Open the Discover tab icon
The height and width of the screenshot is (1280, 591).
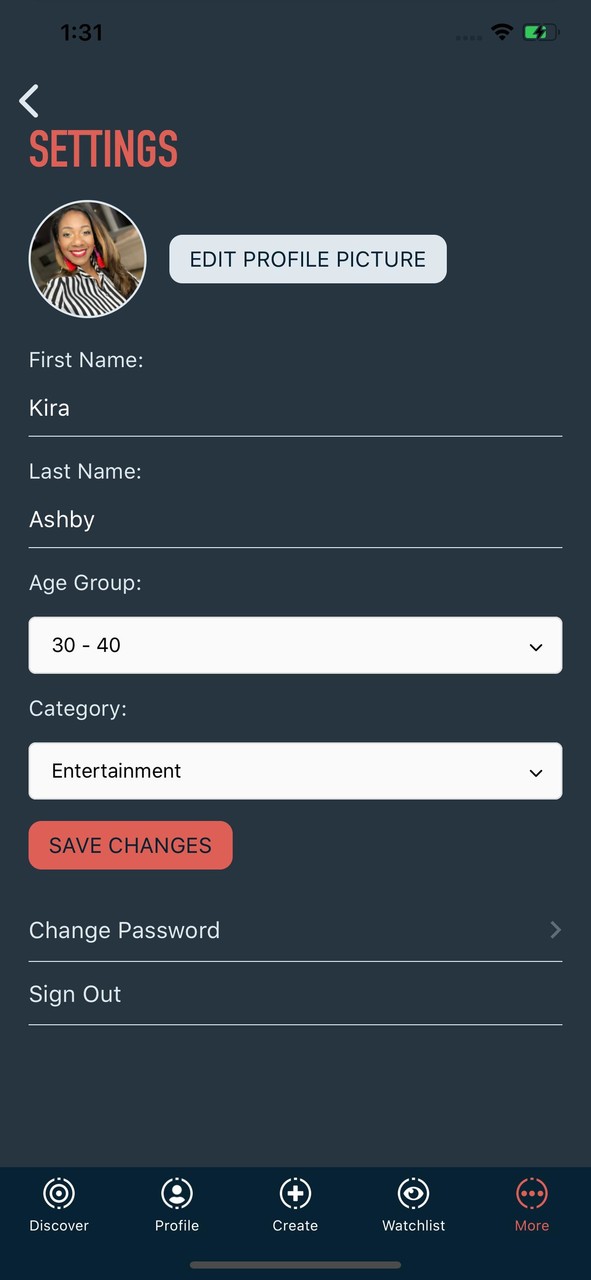point(59,1194)
